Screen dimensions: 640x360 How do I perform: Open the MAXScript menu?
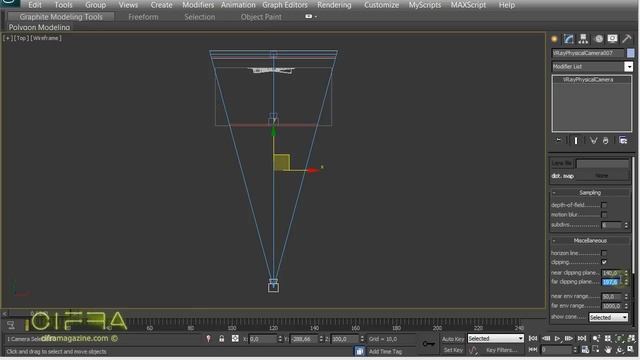click(x=468, y=5)
